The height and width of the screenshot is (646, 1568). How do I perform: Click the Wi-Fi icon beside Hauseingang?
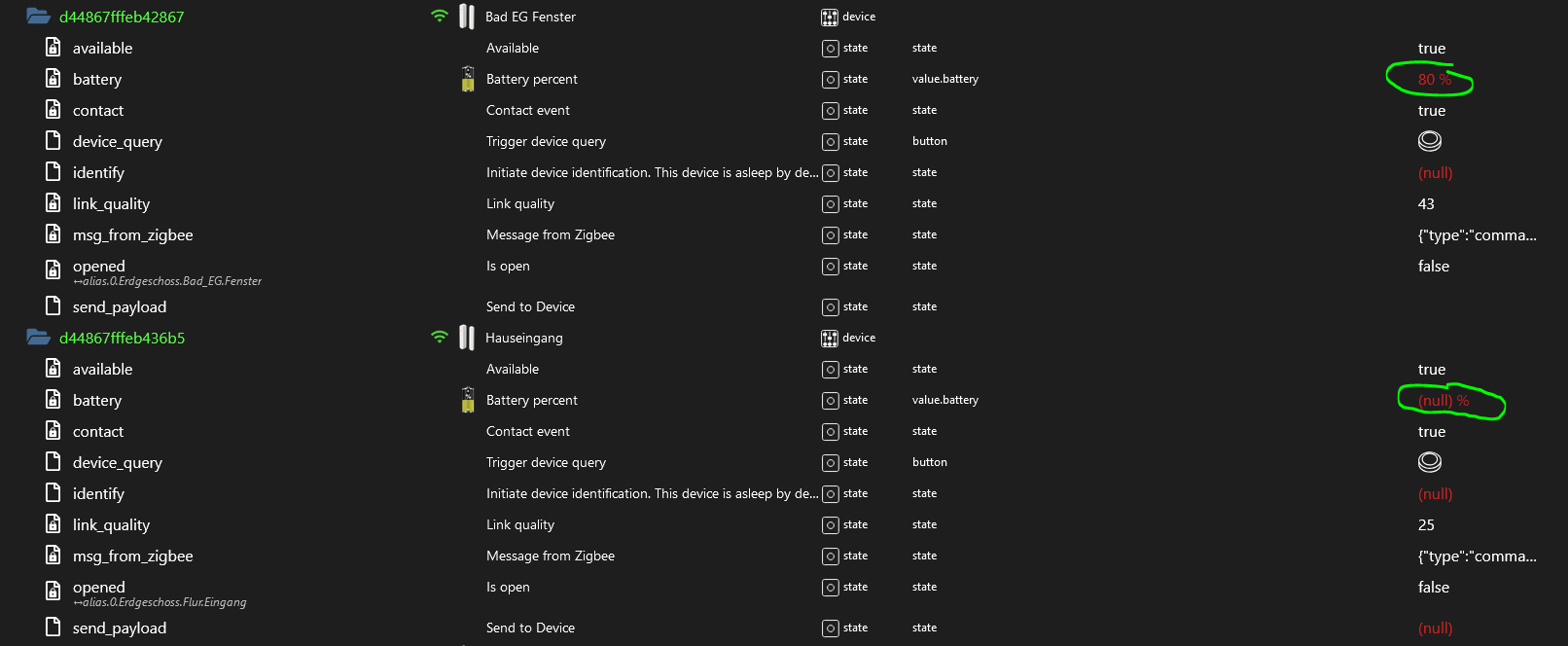[x=440, y=337]
